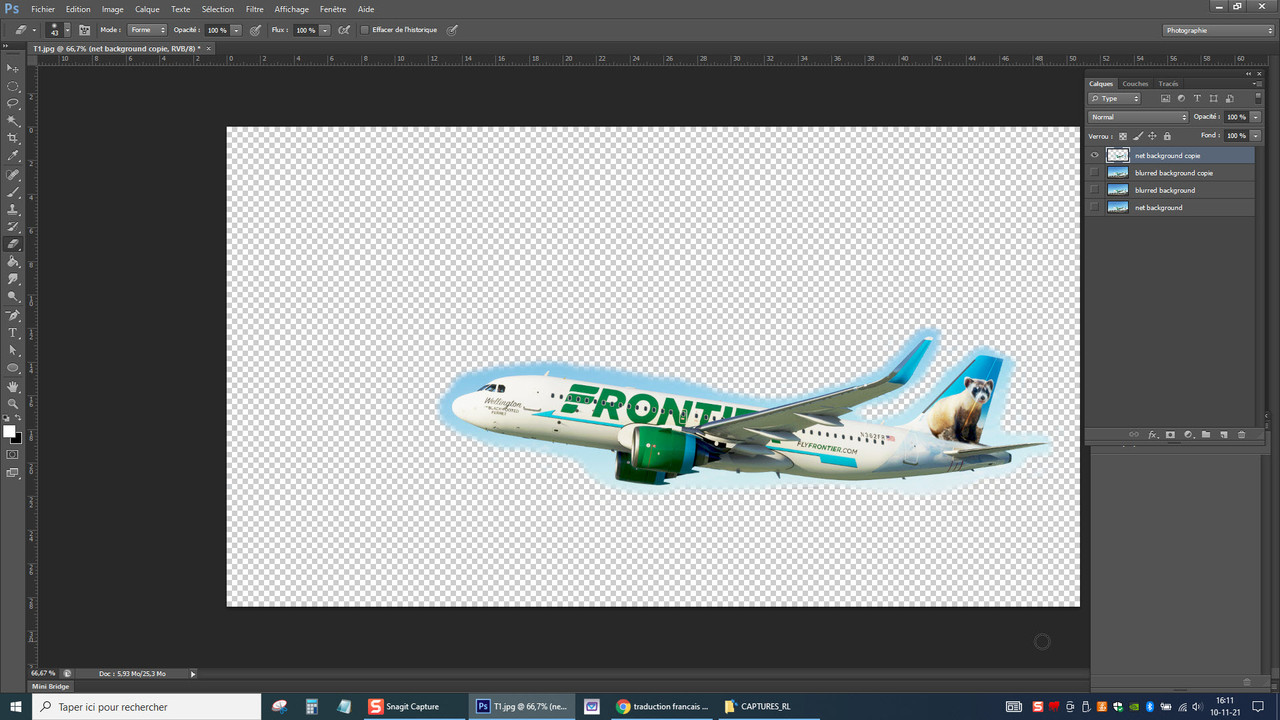
Task: Select the Type tool
Action: pyautogui.click(x=13, y=333)
